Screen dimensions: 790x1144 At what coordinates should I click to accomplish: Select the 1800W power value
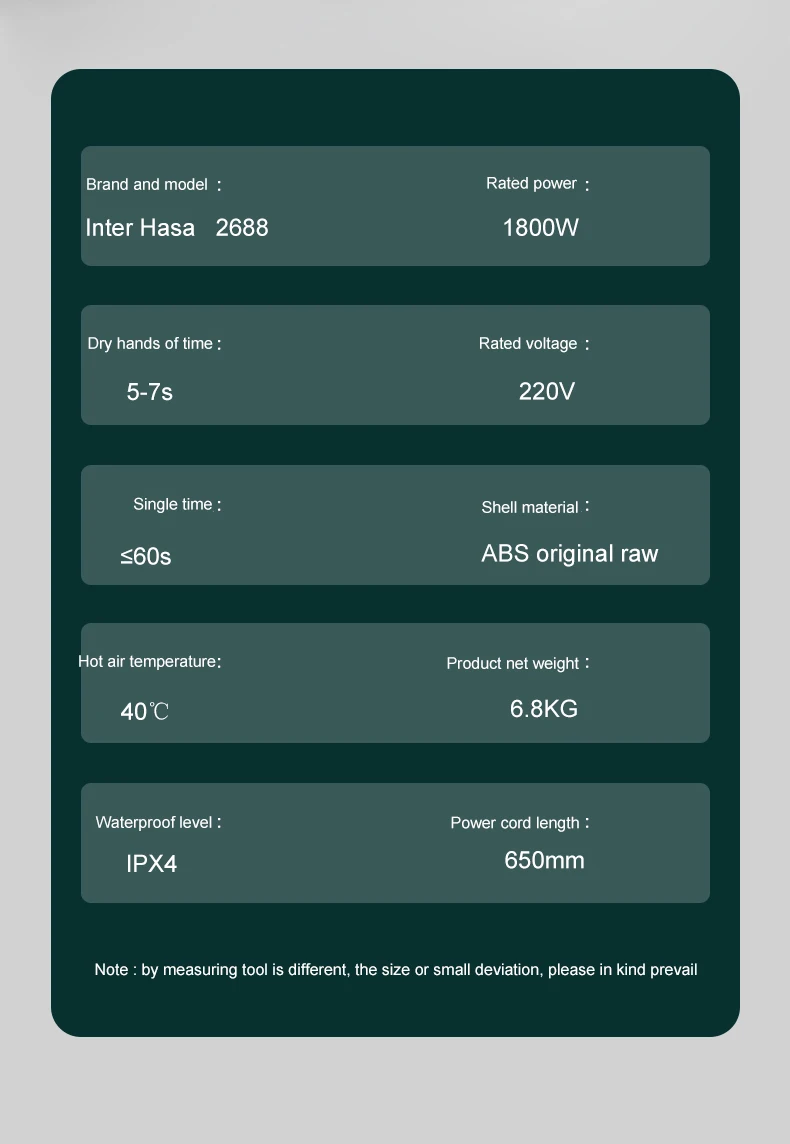[x=541, y=228]
